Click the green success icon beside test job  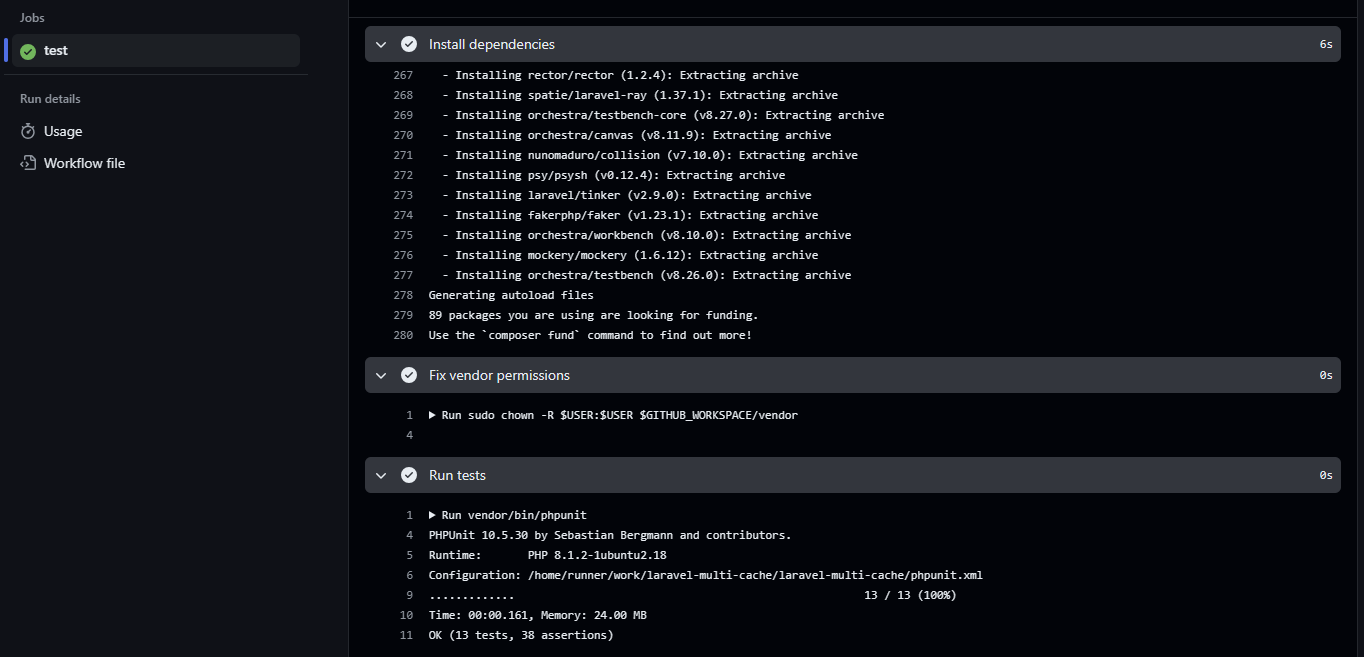click(x=28, y=51)
